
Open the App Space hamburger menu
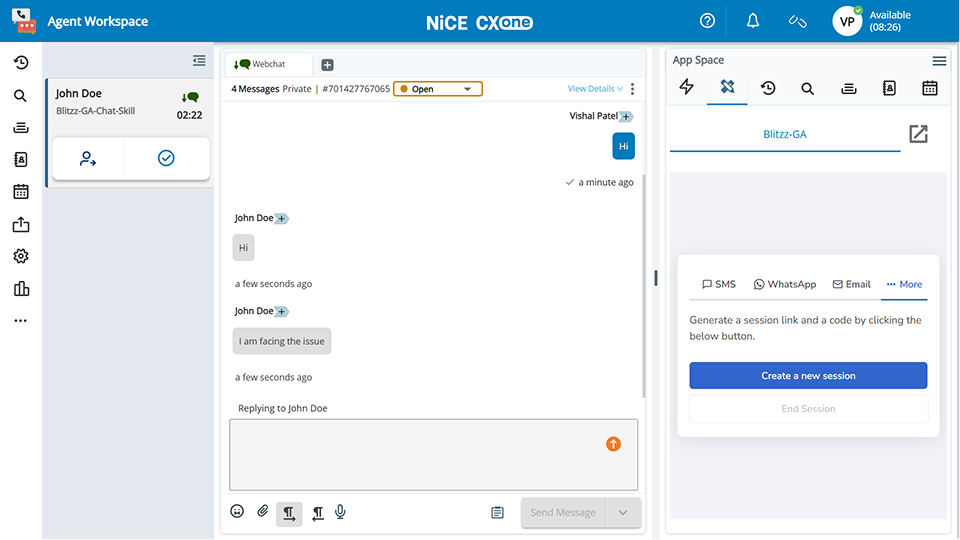939,61
